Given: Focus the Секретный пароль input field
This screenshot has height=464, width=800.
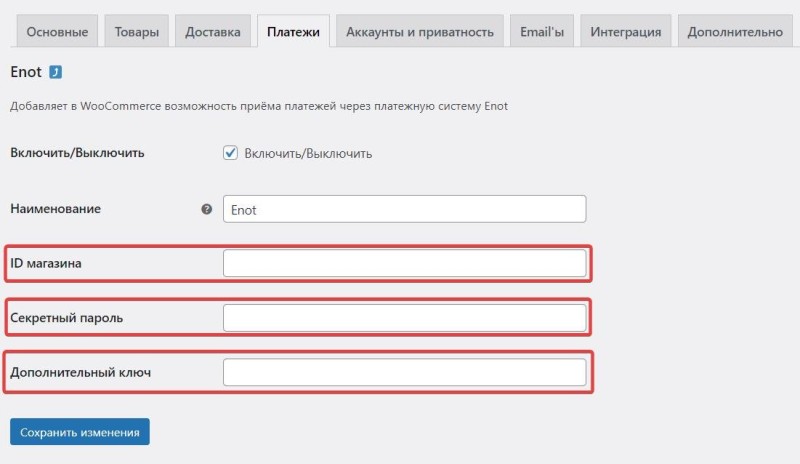Looking at the screenshot, I should 405,318.
